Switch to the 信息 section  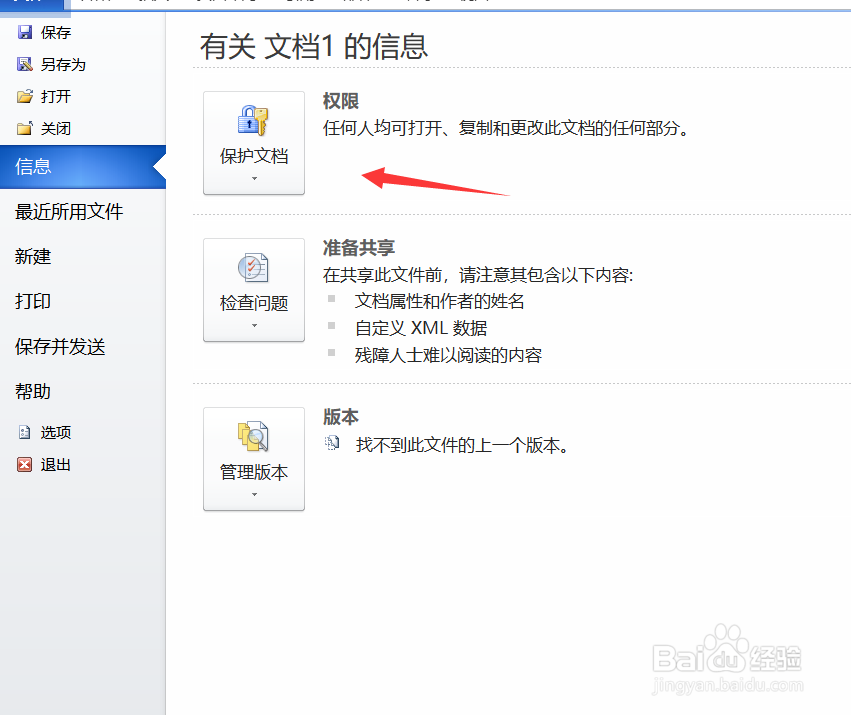(32, 166)
